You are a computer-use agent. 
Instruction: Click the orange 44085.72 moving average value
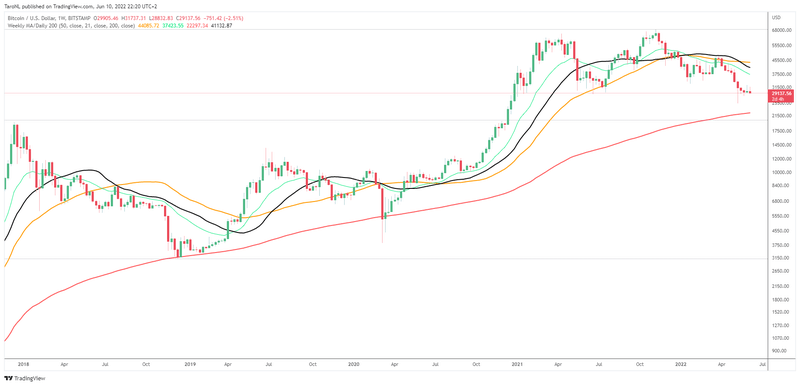click(x=148, y=26)
